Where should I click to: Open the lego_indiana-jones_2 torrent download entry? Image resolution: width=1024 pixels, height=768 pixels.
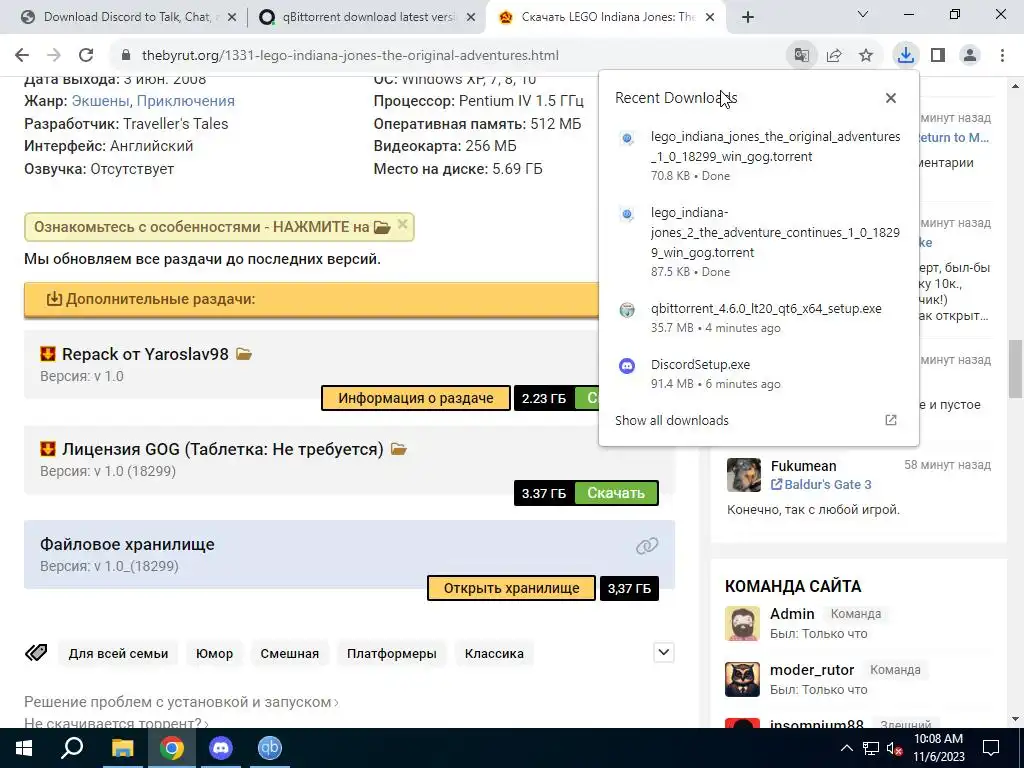(x=759, y=242)
